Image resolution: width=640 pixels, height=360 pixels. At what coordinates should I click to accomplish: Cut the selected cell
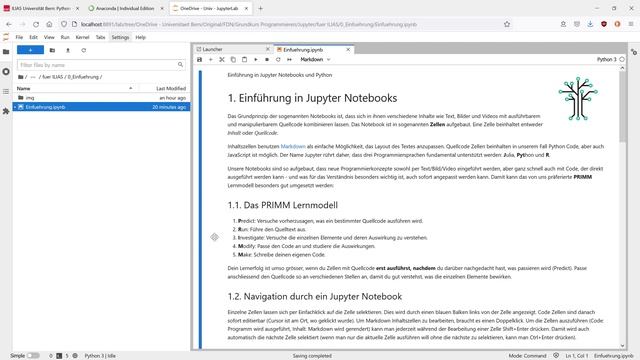pyautogui.click(x=222, y=60)
